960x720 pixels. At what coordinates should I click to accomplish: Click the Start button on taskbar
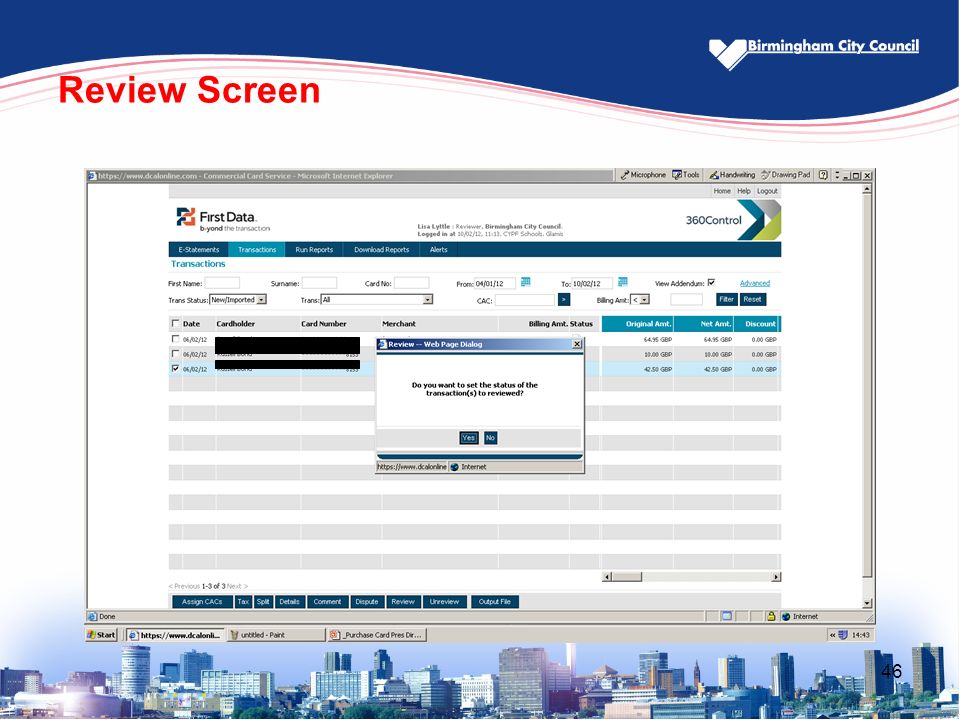[102, 635]
